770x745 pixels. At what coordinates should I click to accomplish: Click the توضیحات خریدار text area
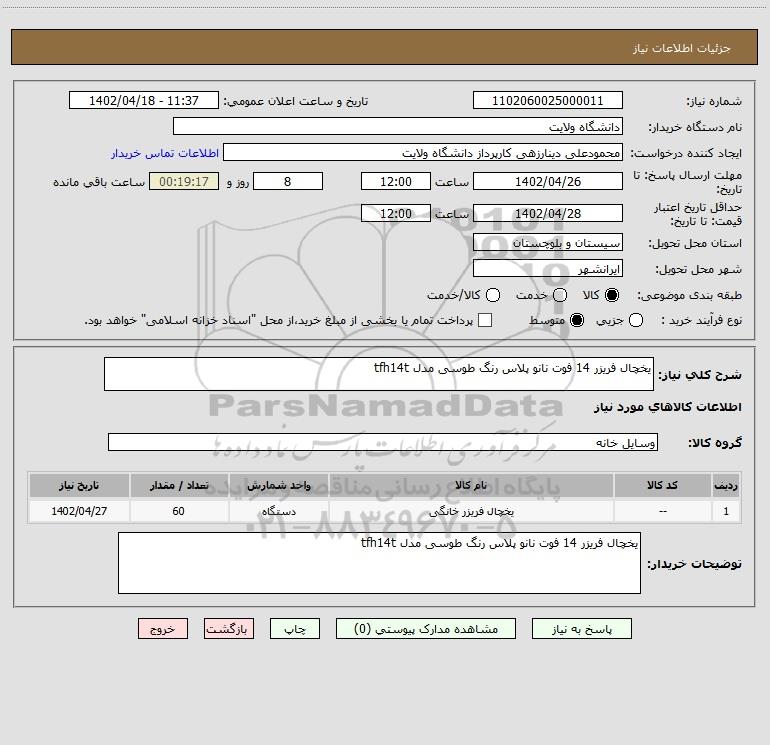(x=379, y=563)
